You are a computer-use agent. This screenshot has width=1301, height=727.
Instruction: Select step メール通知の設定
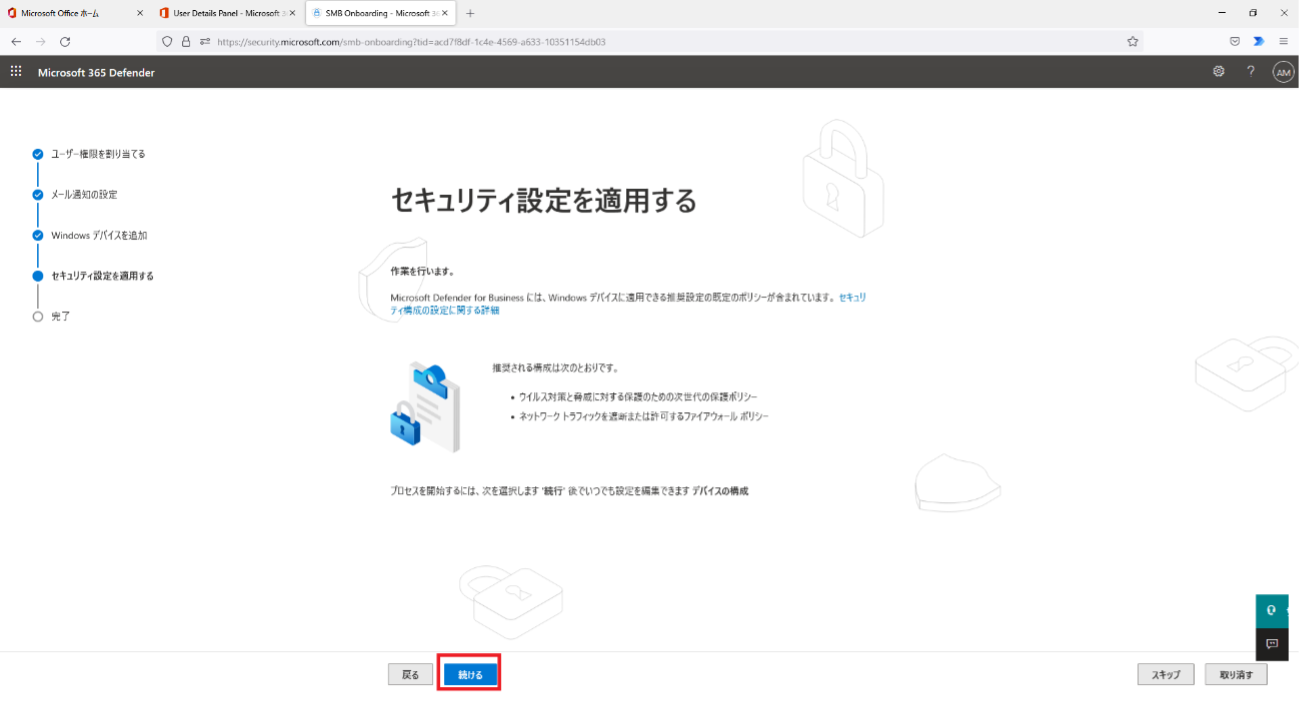tap(84, 194)
